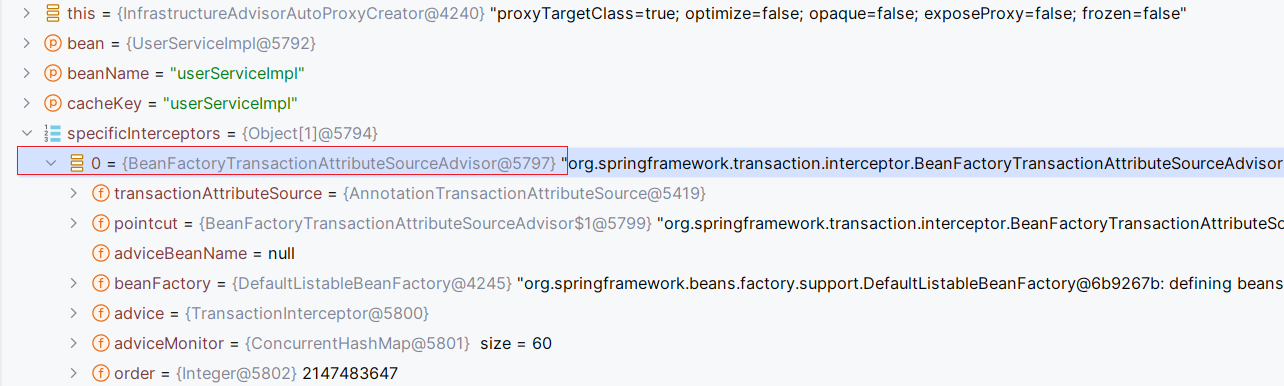Click the array icon for specificInterceptors
Viewport: 1284px width, 386px height.
[52, 133]
